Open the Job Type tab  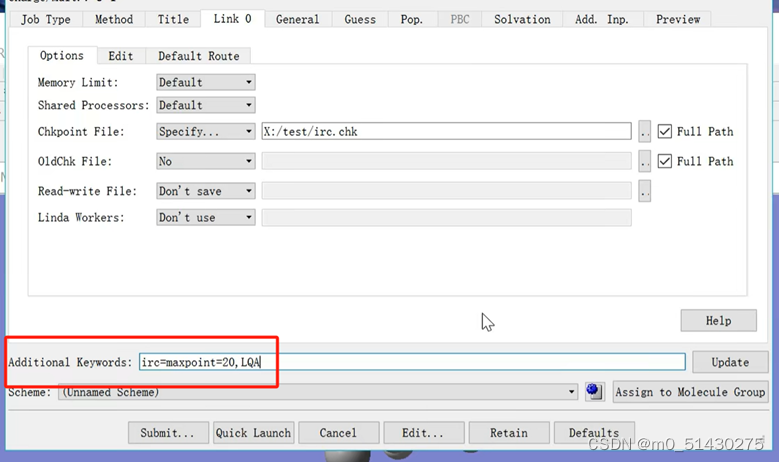tap(46, 19)
